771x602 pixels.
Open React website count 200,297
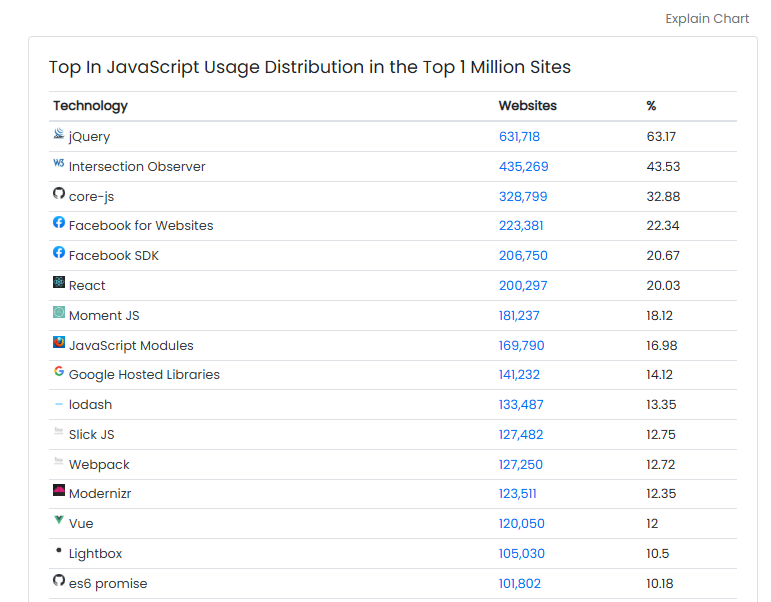coord(523,285)
